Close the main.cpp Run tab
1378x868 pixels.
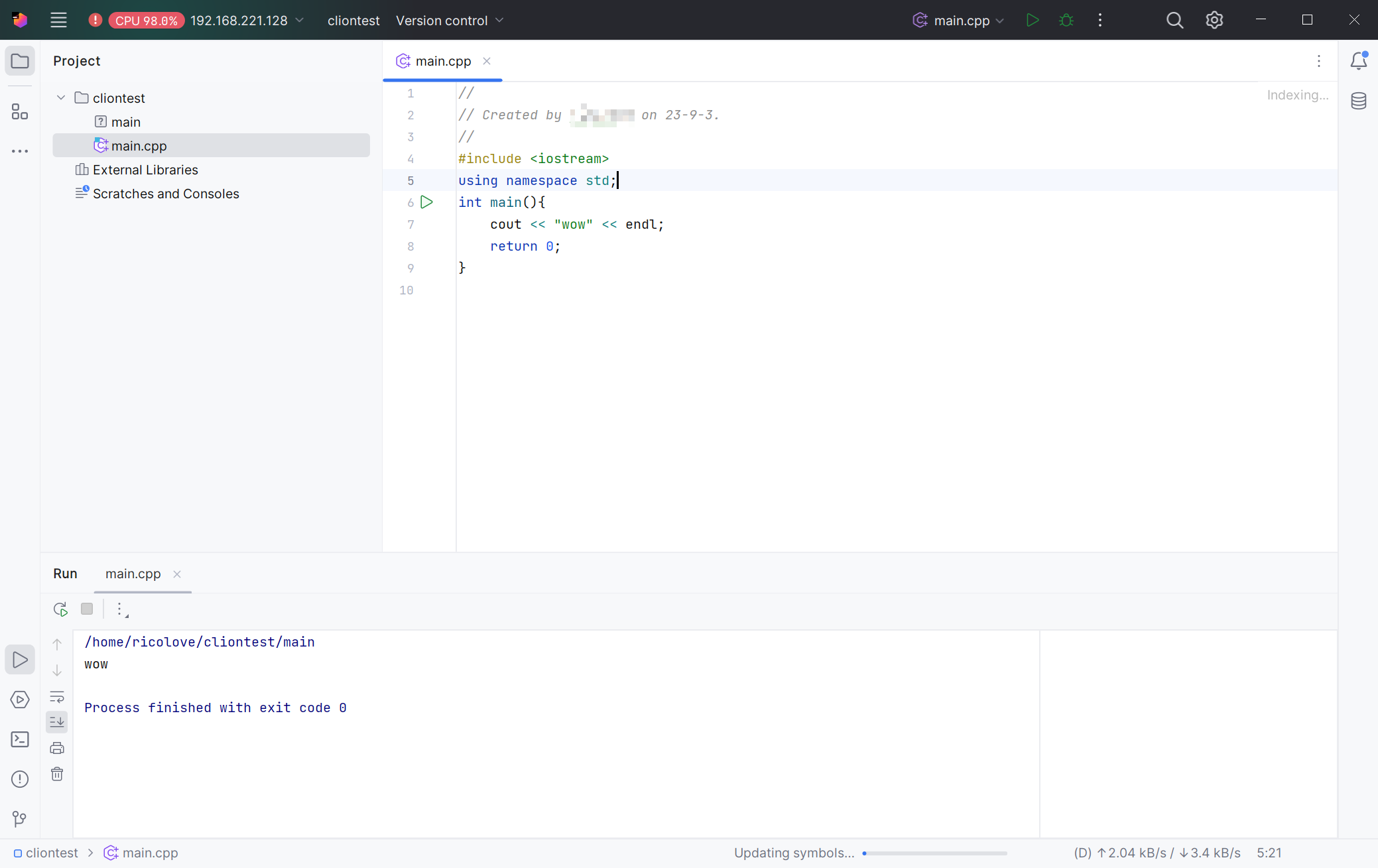[177, 574]
